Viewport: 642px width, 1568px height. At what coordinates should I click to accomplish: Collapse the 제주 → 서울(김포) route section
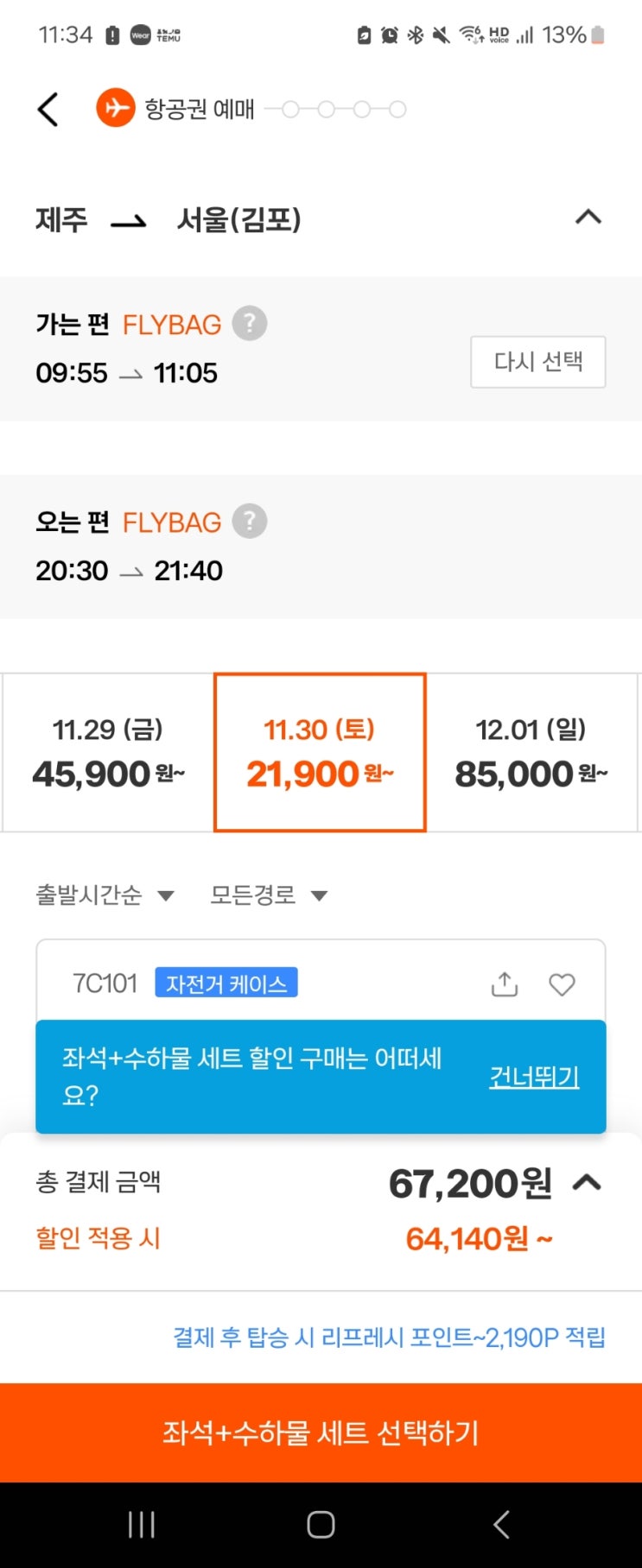pyautogui.click(x=588, y=217)
